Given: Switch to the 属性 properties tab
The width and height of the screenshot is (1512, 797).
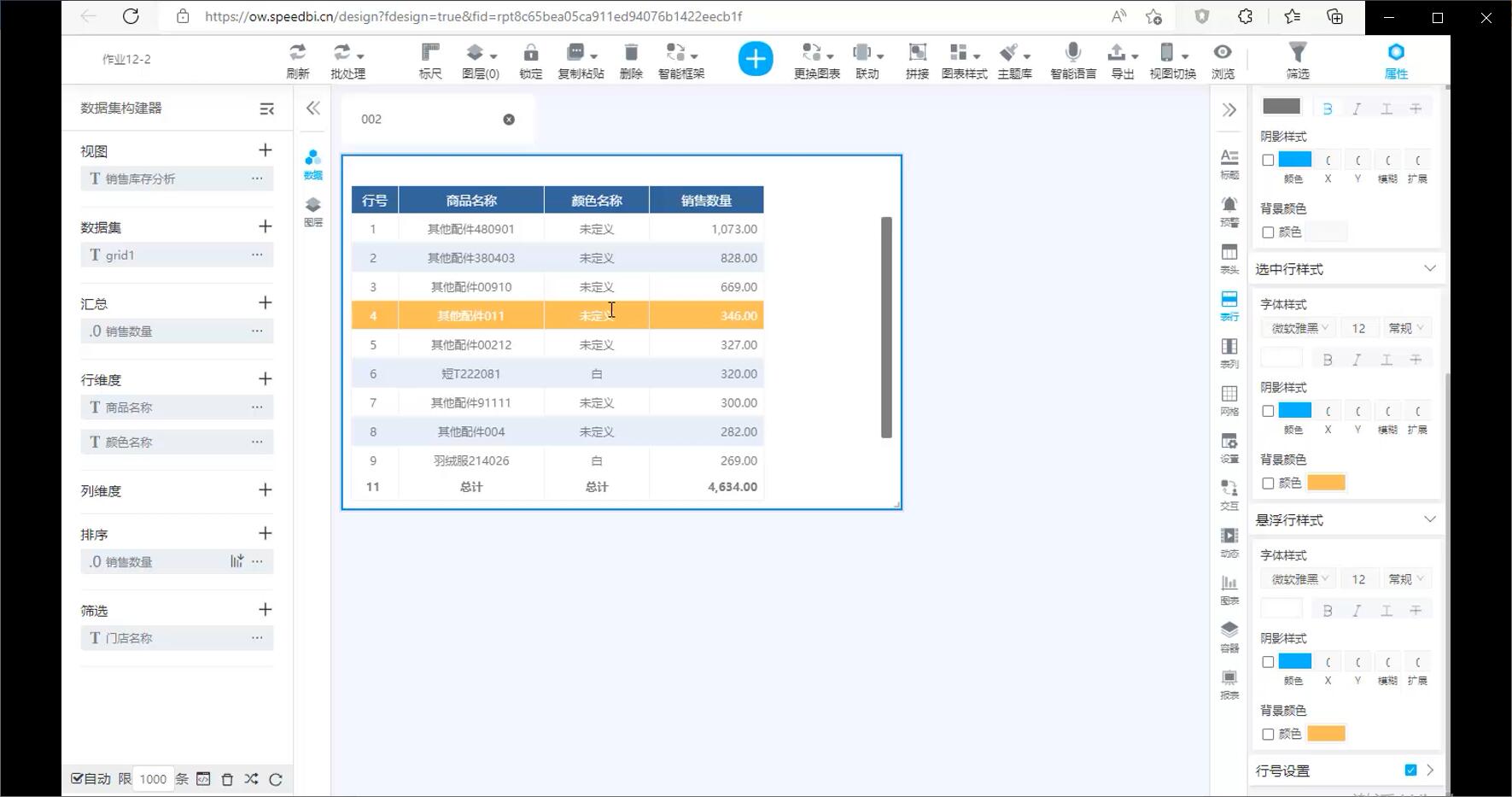Looking at the screenshot, I should [x=1395, y=60].
